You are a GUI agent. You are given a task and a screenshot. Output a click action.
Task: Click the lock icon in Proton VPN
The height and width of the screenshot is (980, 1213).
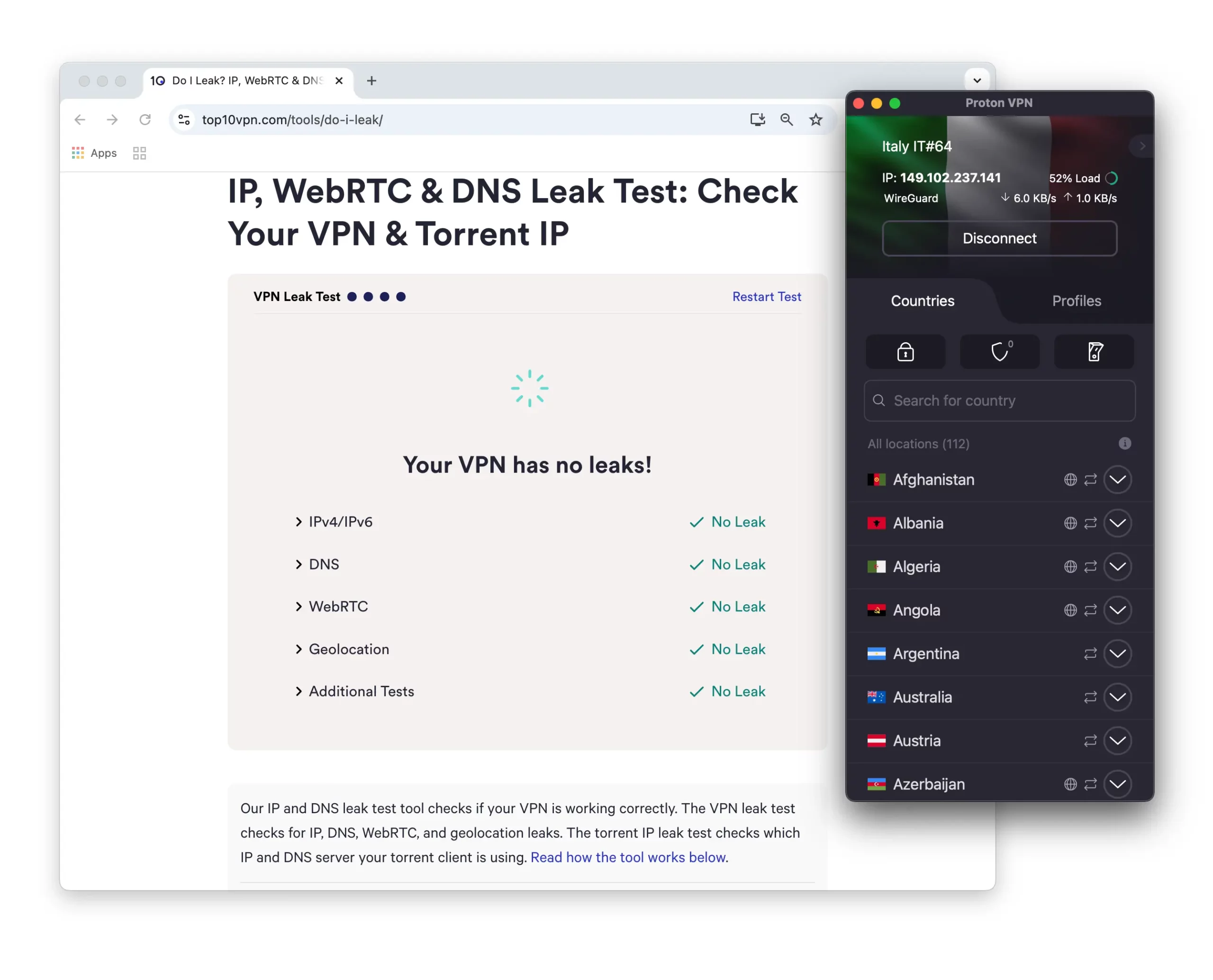905,351
